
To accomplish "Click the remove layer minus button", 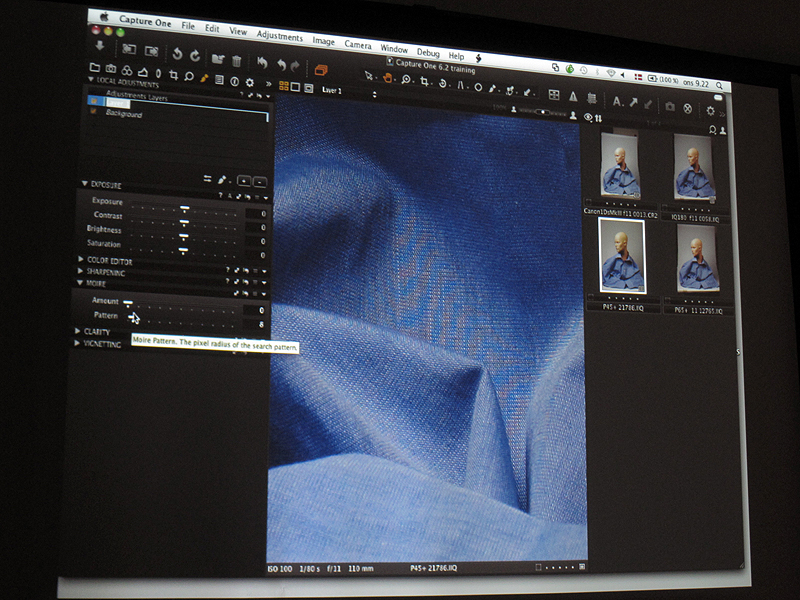I will pyautogui.click(x=259, y=182).
